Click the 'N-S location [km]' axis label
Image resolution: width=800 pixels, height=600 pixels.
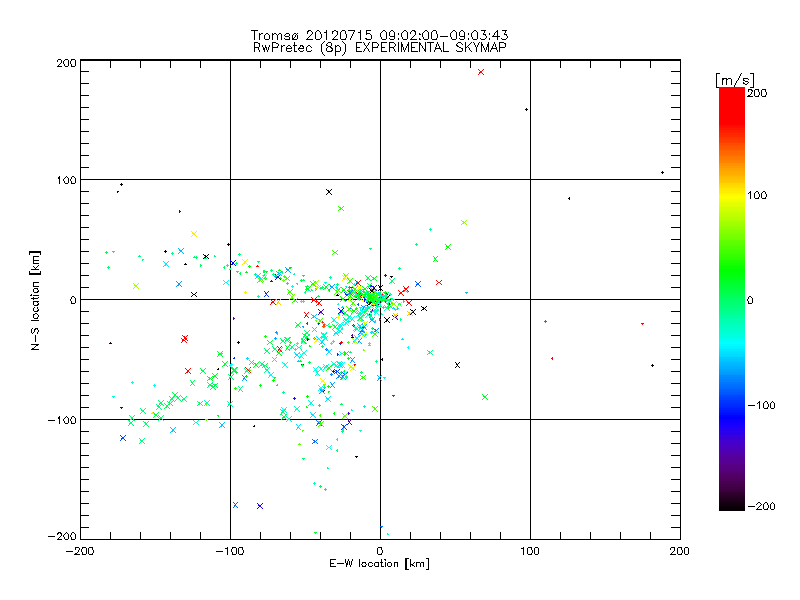pos(35,300)
